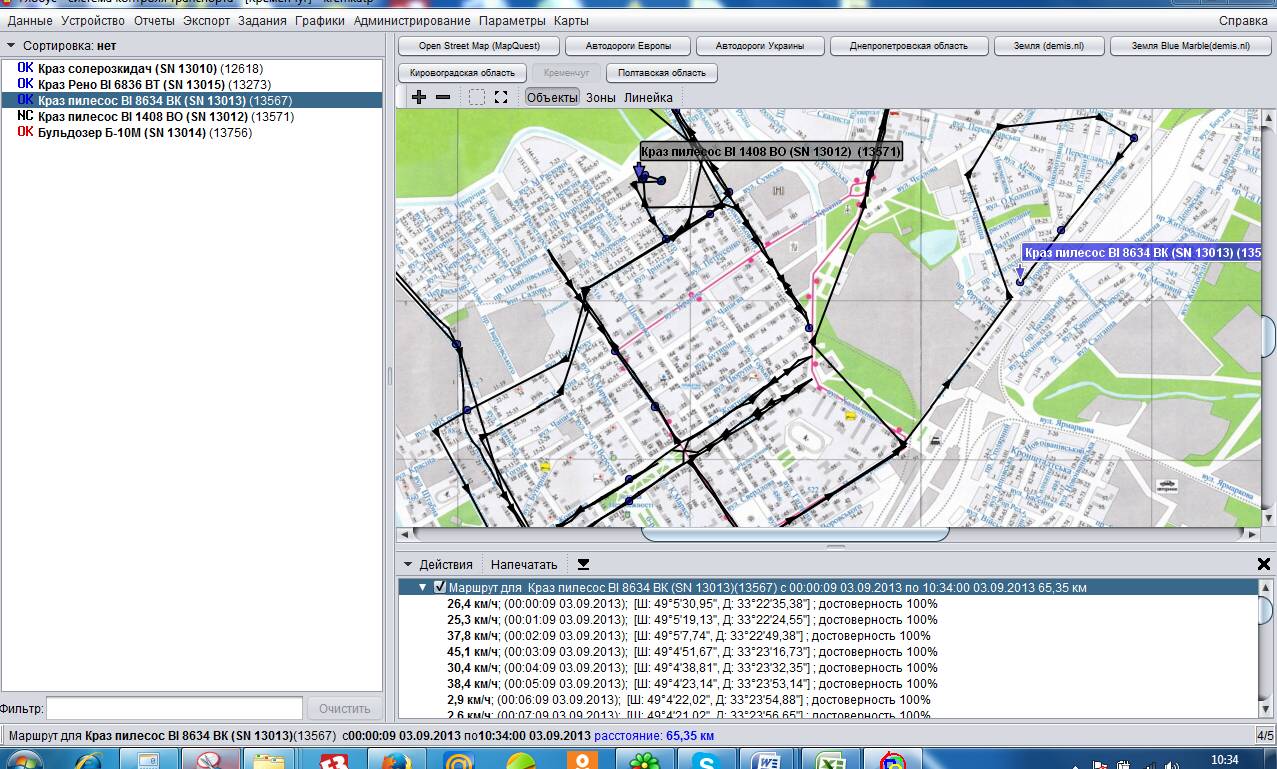The height and width of the screenshot is (769, 1277).
Task: Close the route panel with X icon
Action: click(1263, 564)
